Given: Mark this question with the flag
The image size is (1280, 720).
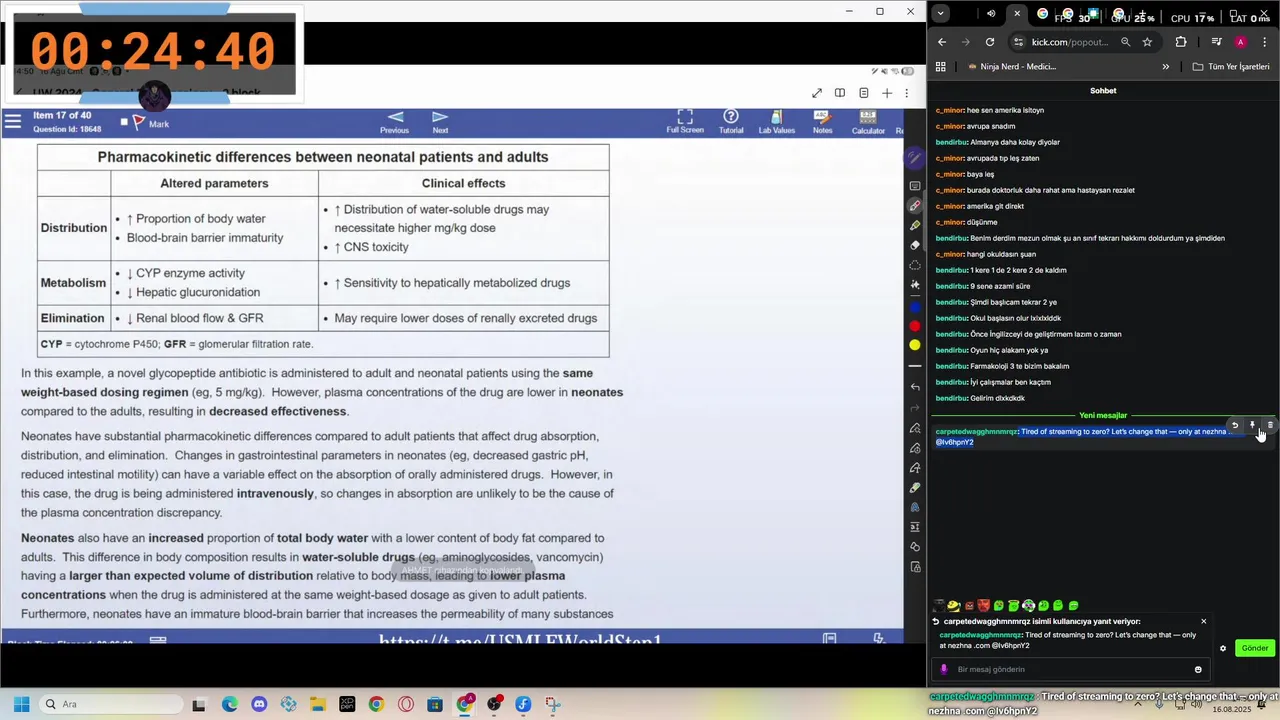Looking at the screenshot, I should click(139, 122).
